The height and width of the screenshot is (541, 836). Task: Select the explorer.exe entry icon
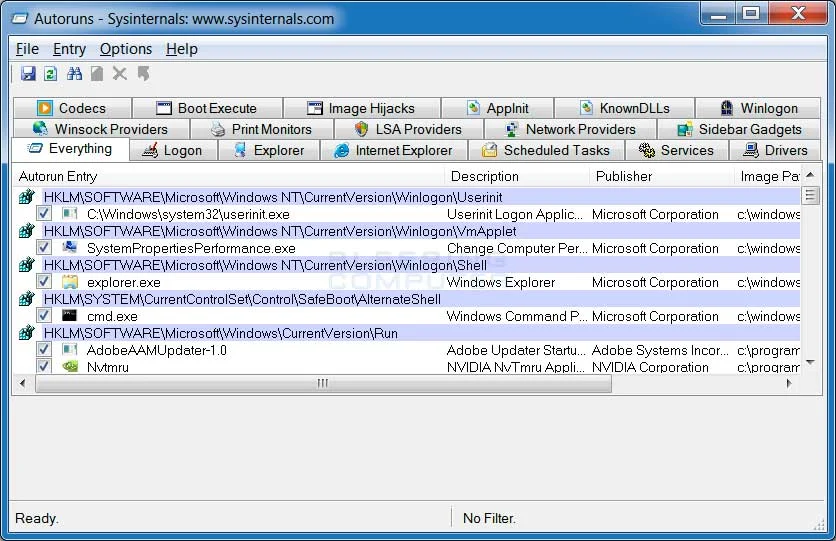click(69, 282)
